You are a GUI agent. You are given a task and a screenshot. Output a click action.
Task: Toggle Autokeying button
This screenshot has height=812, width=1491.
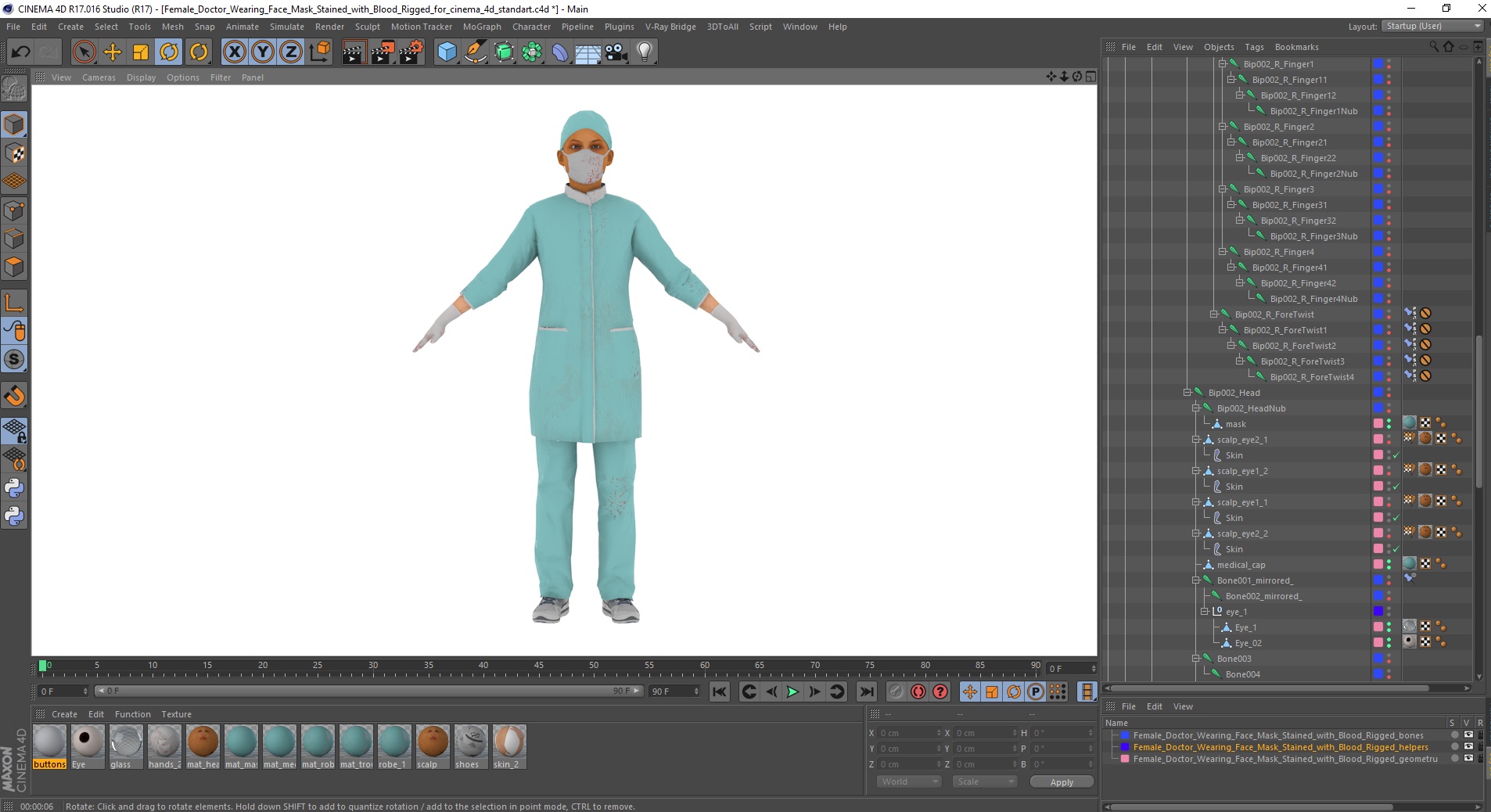click(x=918, y=692)
